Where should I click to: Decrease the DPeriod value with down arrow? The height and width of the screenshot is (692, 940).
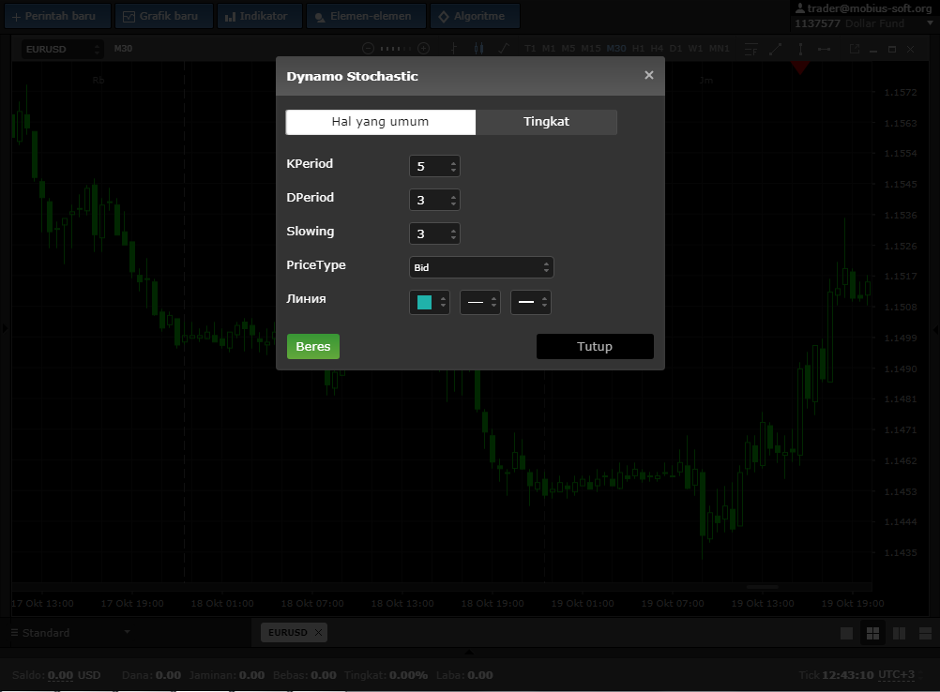[x=454, y=204]
